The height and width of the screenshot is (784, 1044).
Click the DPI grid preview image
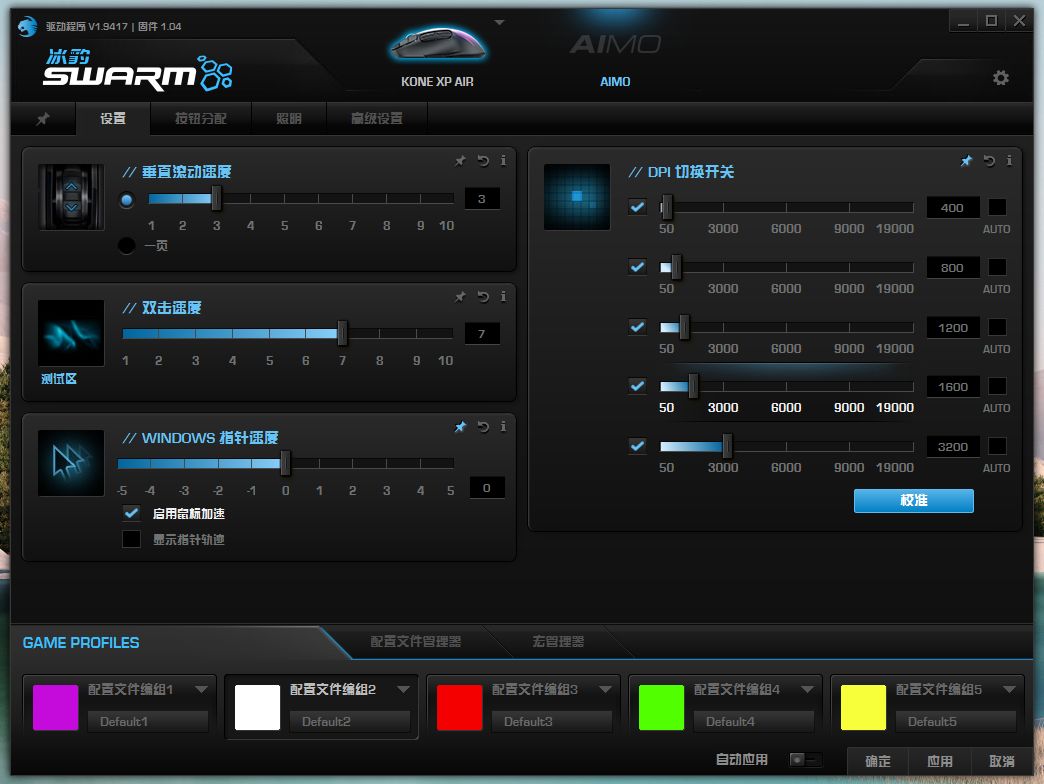pos(577,197)
